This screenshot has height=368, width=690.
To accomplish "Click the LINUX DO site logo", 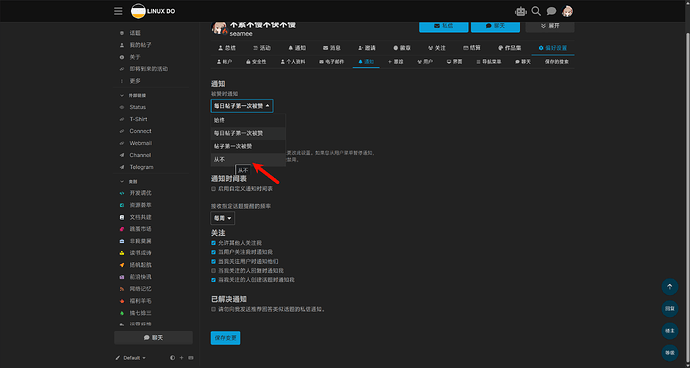I will [153, 11].
